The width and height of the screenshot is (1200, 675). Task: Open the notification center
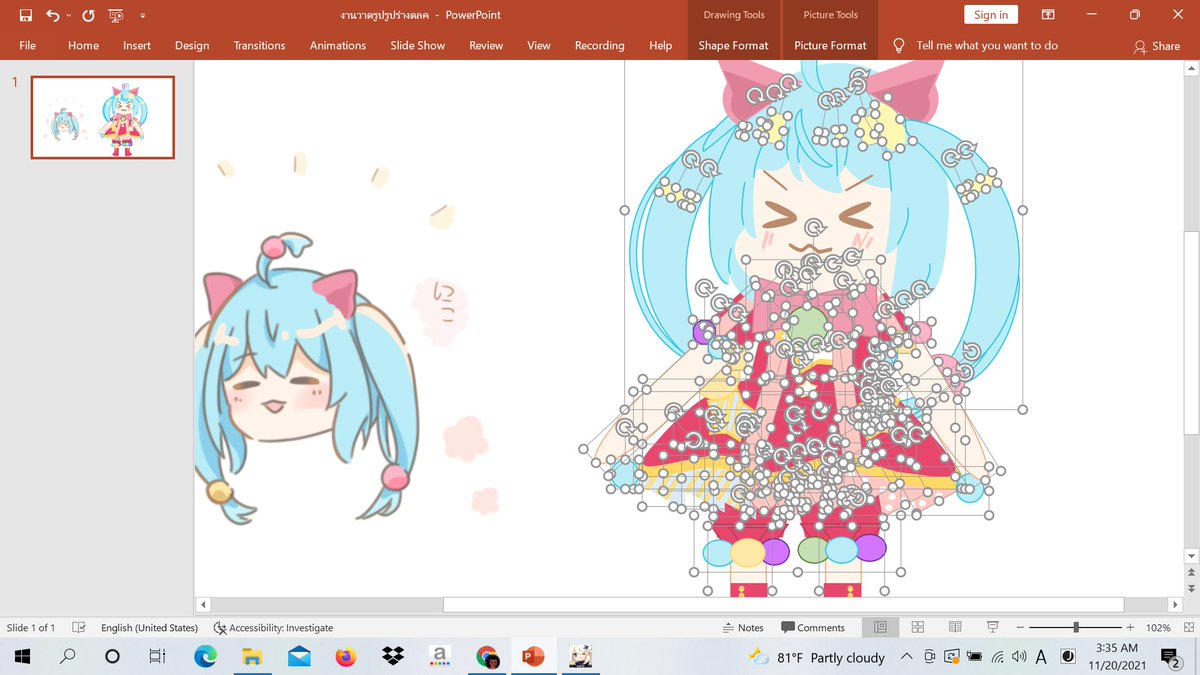tap(1168, 657)
